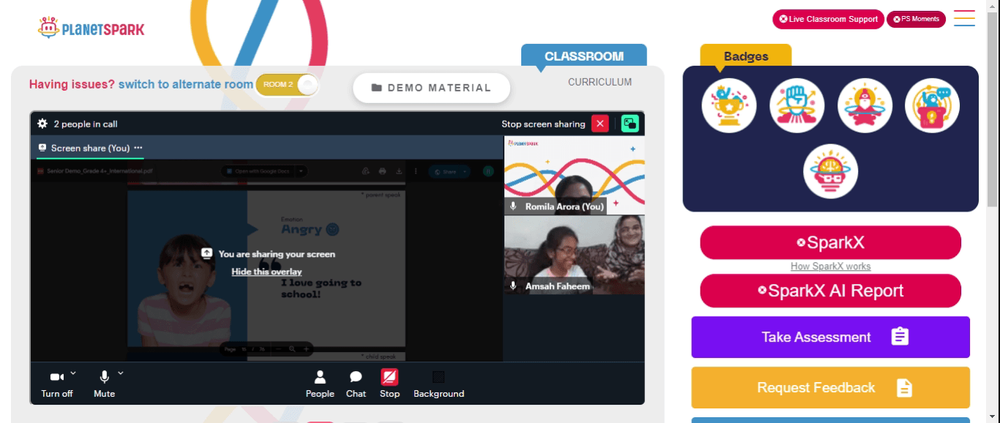Screen dimensions: 1000x423
Task: Switch to Curriculum tab
Action: tap(600, 82)
